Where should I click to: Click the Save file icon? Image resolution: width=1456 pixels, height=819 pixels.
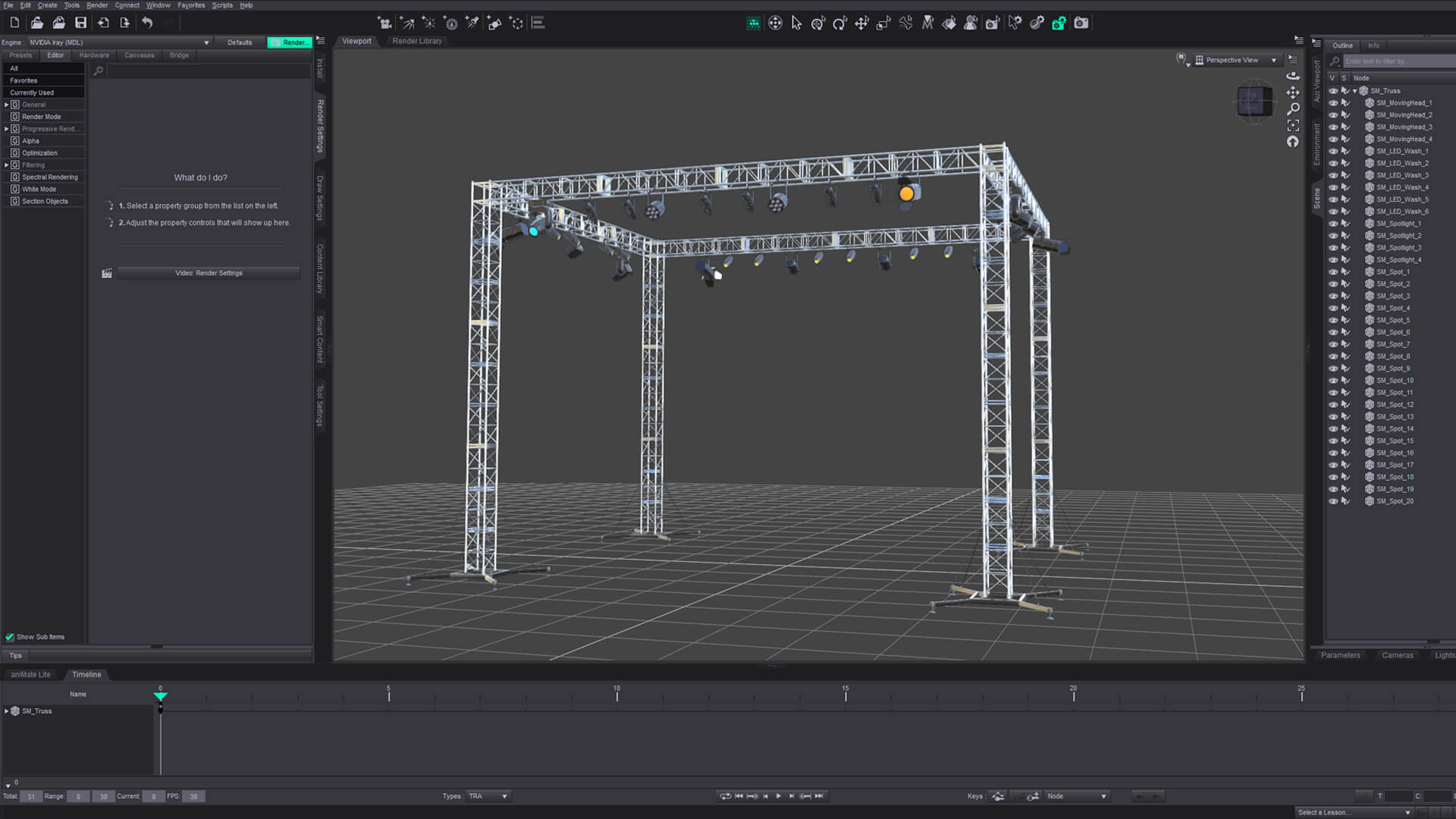[80, 23]
